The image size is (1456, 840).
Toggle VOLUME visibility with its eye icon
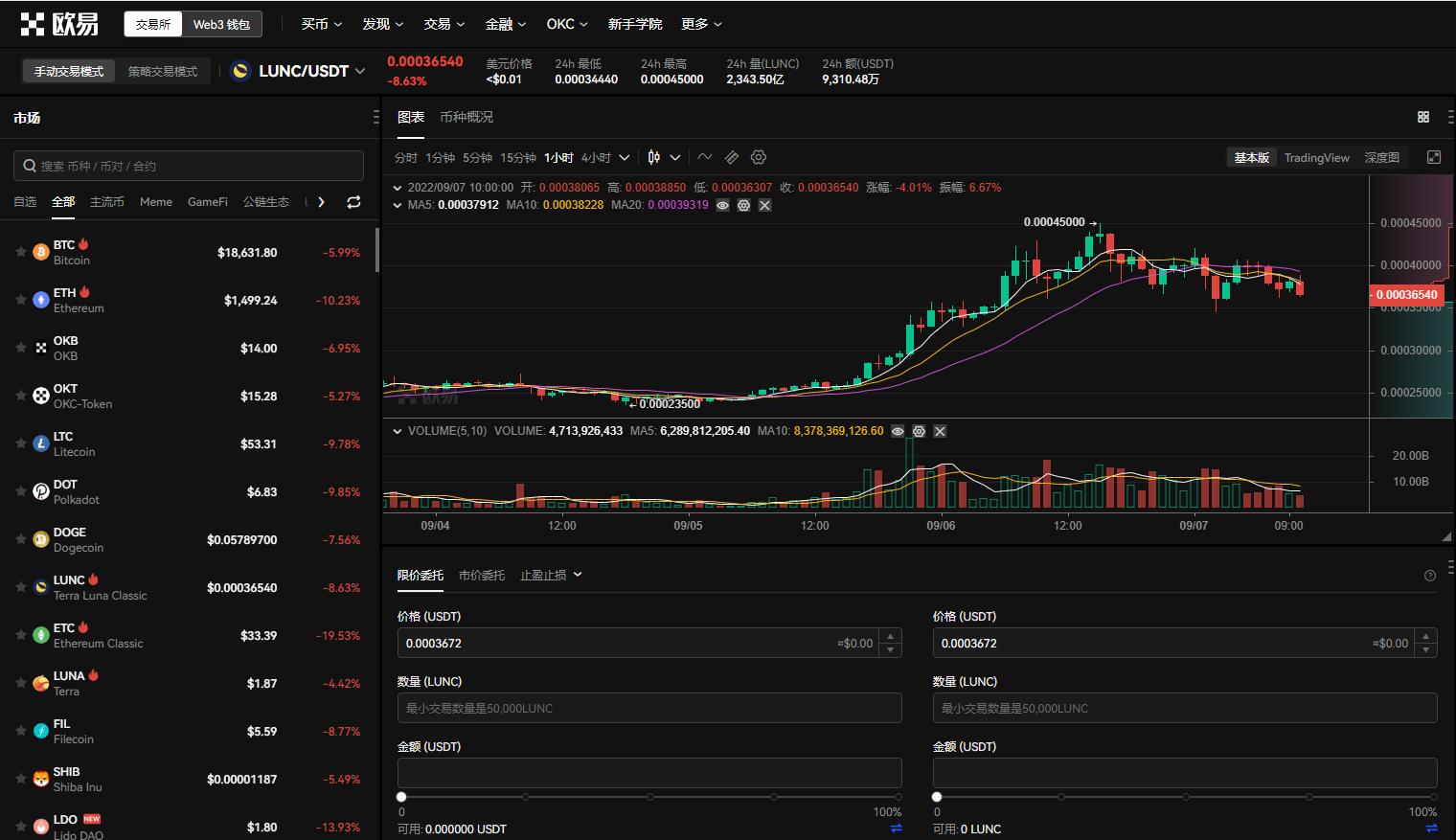tap(898, 431)
